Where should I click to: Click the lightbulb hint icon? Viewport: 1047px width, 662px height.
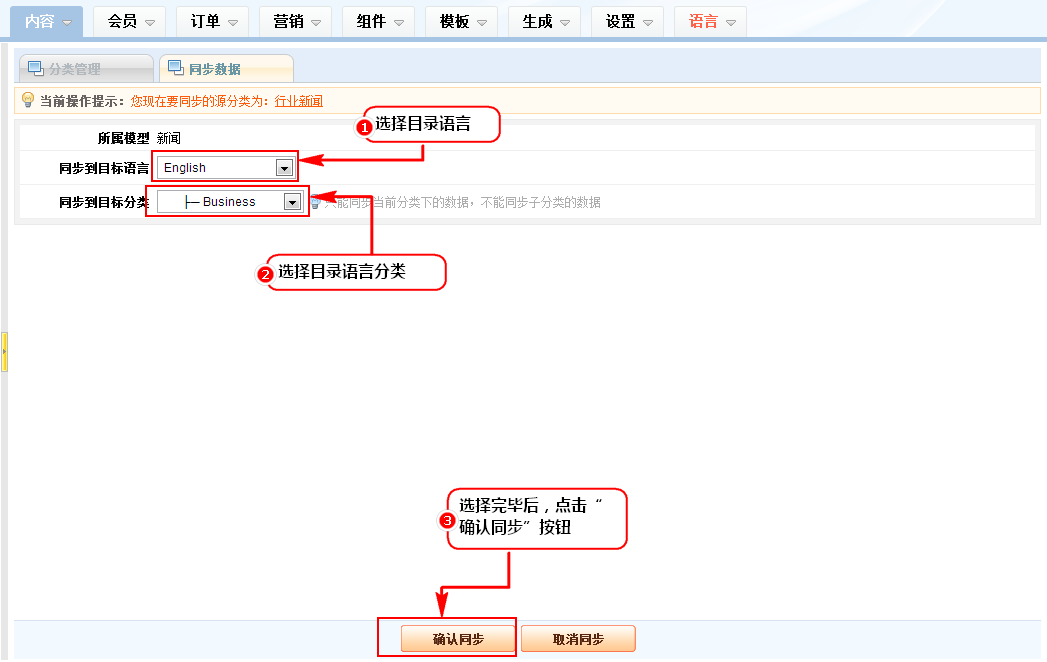(28, 100)
